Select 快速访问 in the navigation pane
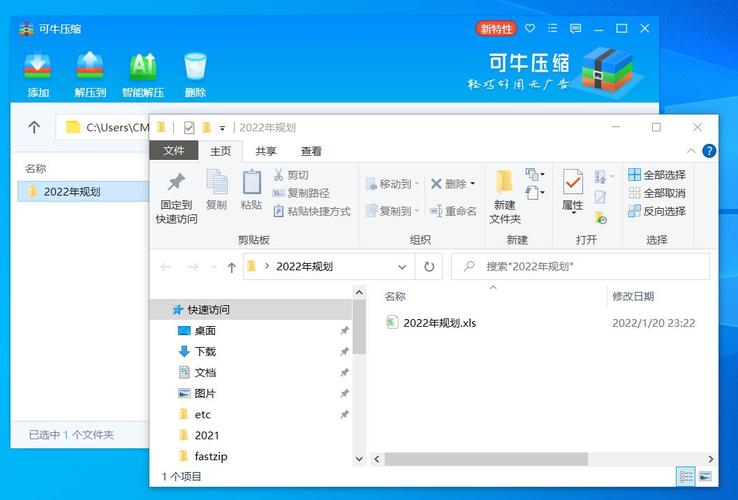 tap(251, 309)
